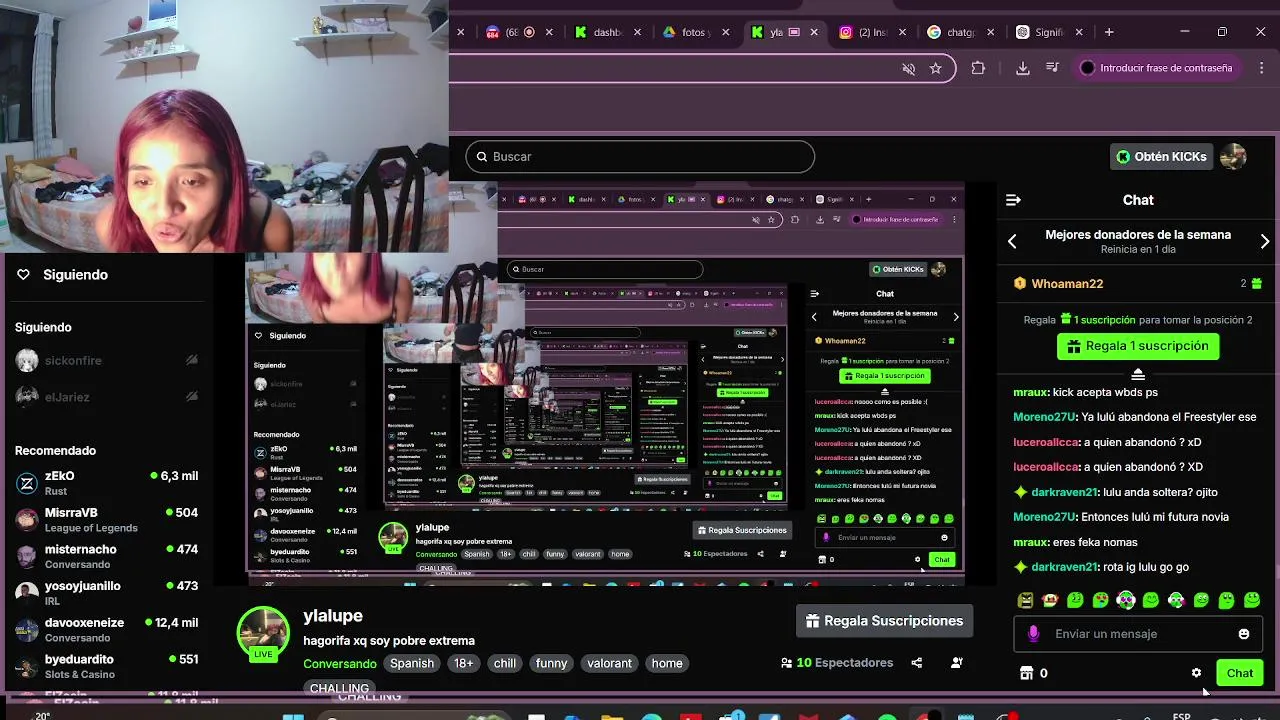1280x720 pixels.
Task: Go to next leaderboard with right chevron
Action: coord(1265,241)
